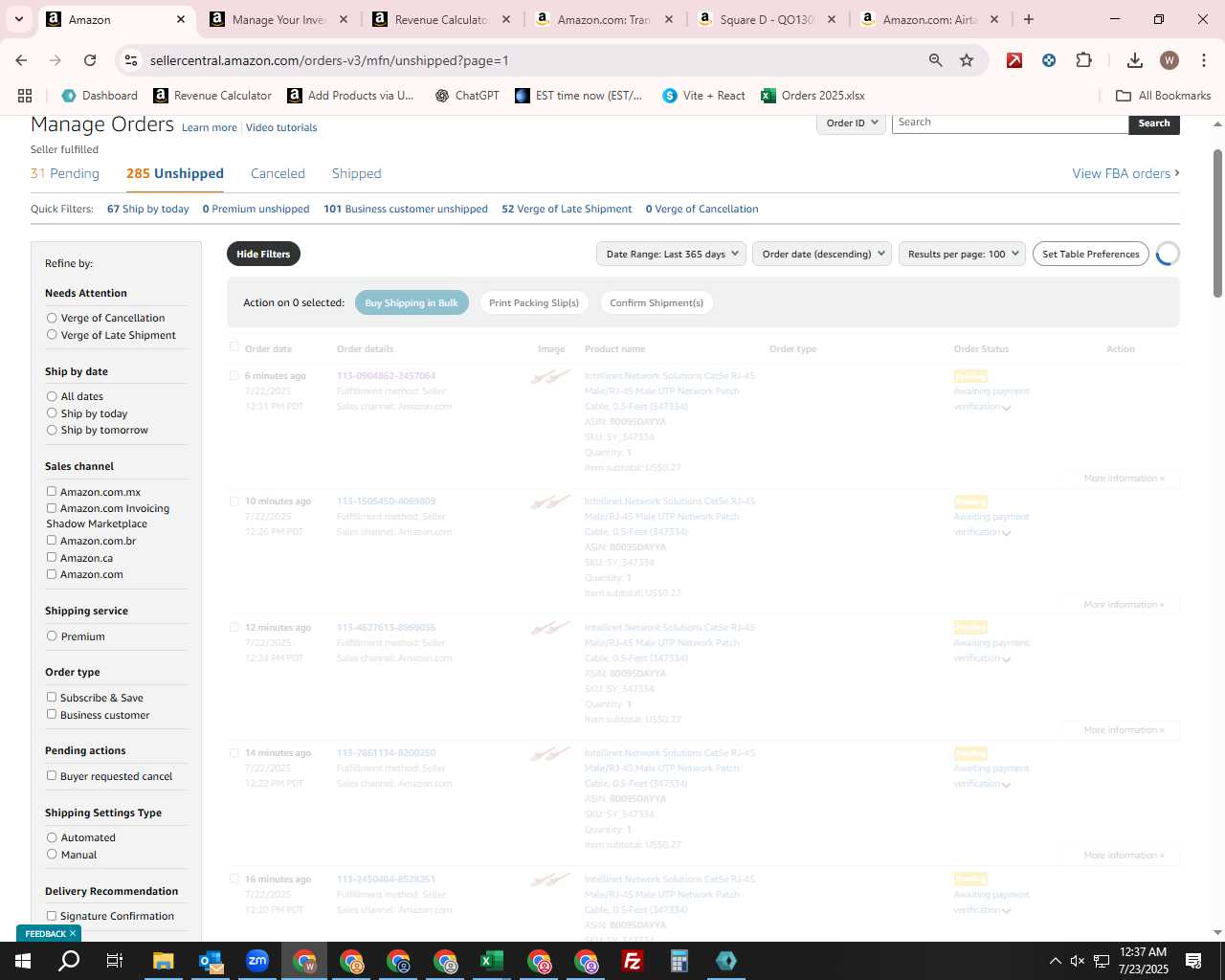Screen dimensions: 1225x980
Task: Select Verge of Cancellation radio button
Action: click(52, 318)
